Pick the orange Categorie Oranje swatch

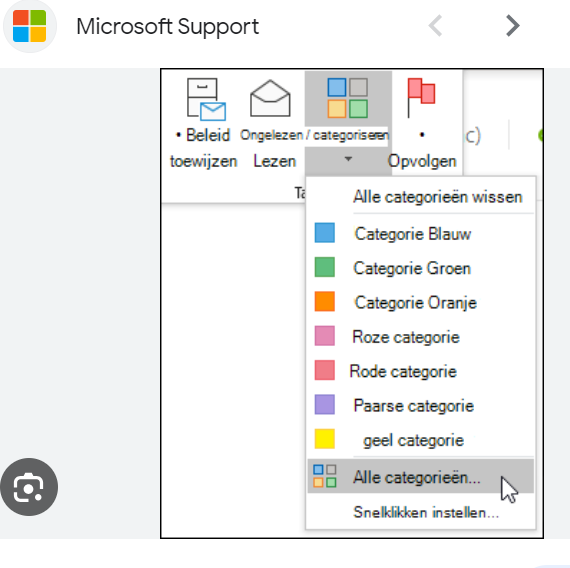coord(325,301)
